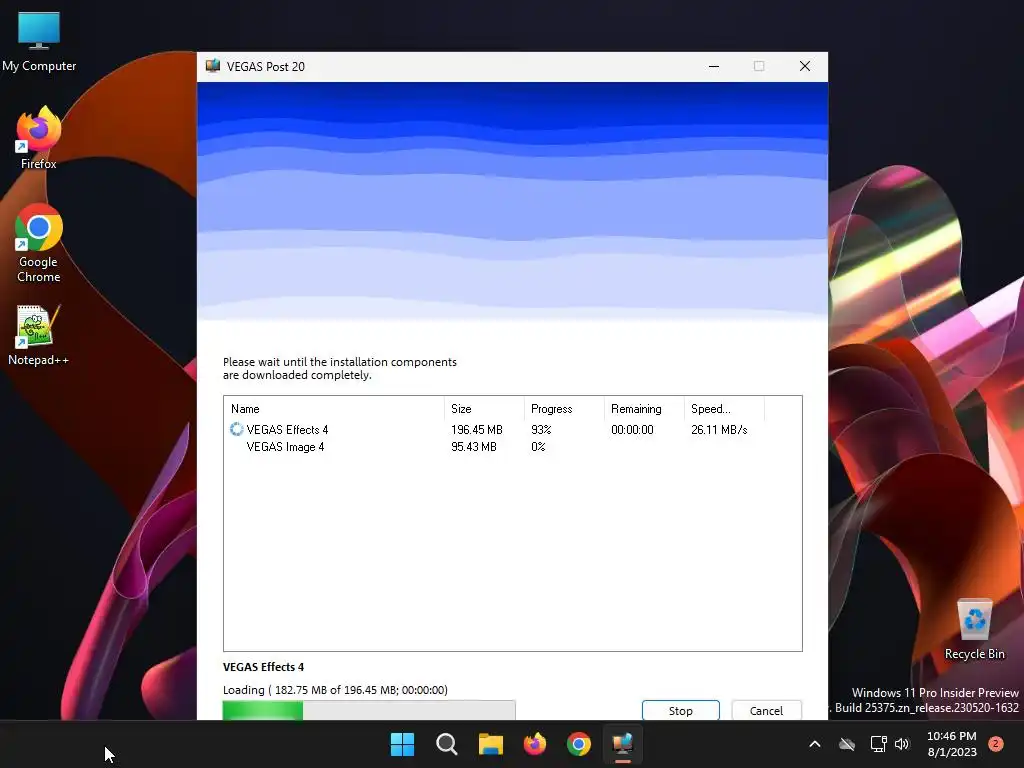Click VEGAS Post 20 title bar icon

tap(213, 66)
